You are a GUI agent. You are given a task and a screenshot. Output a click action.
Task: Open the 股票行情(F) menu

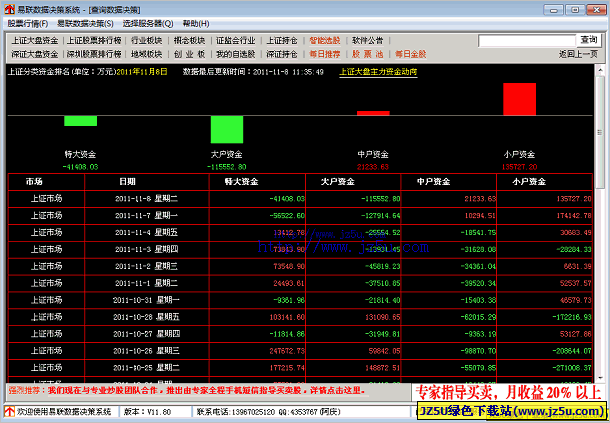pos(28,24)
